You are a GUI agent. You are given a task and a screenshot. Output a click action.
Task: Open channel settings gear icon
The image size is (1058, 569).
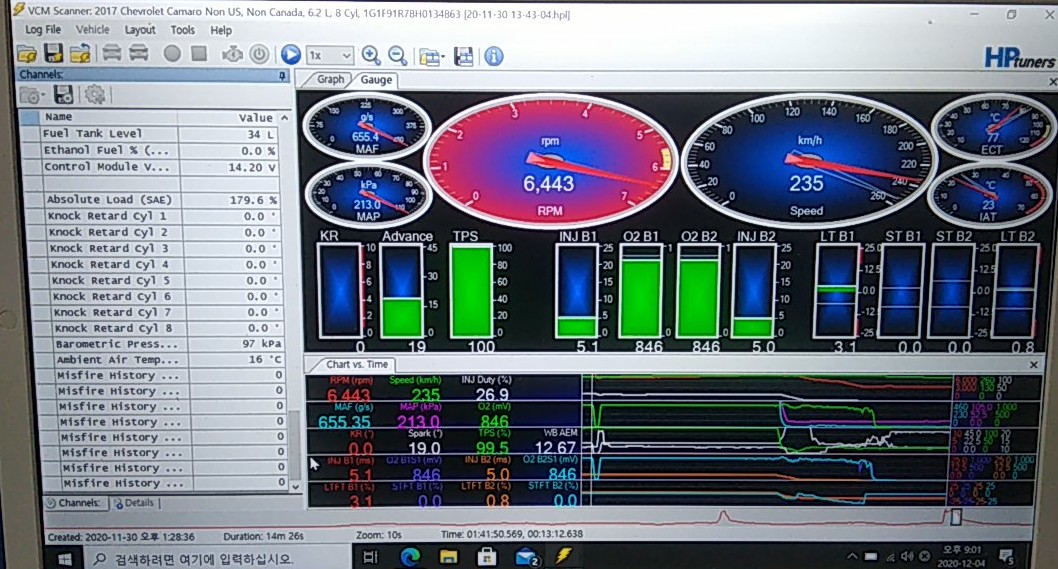(95, 95)
